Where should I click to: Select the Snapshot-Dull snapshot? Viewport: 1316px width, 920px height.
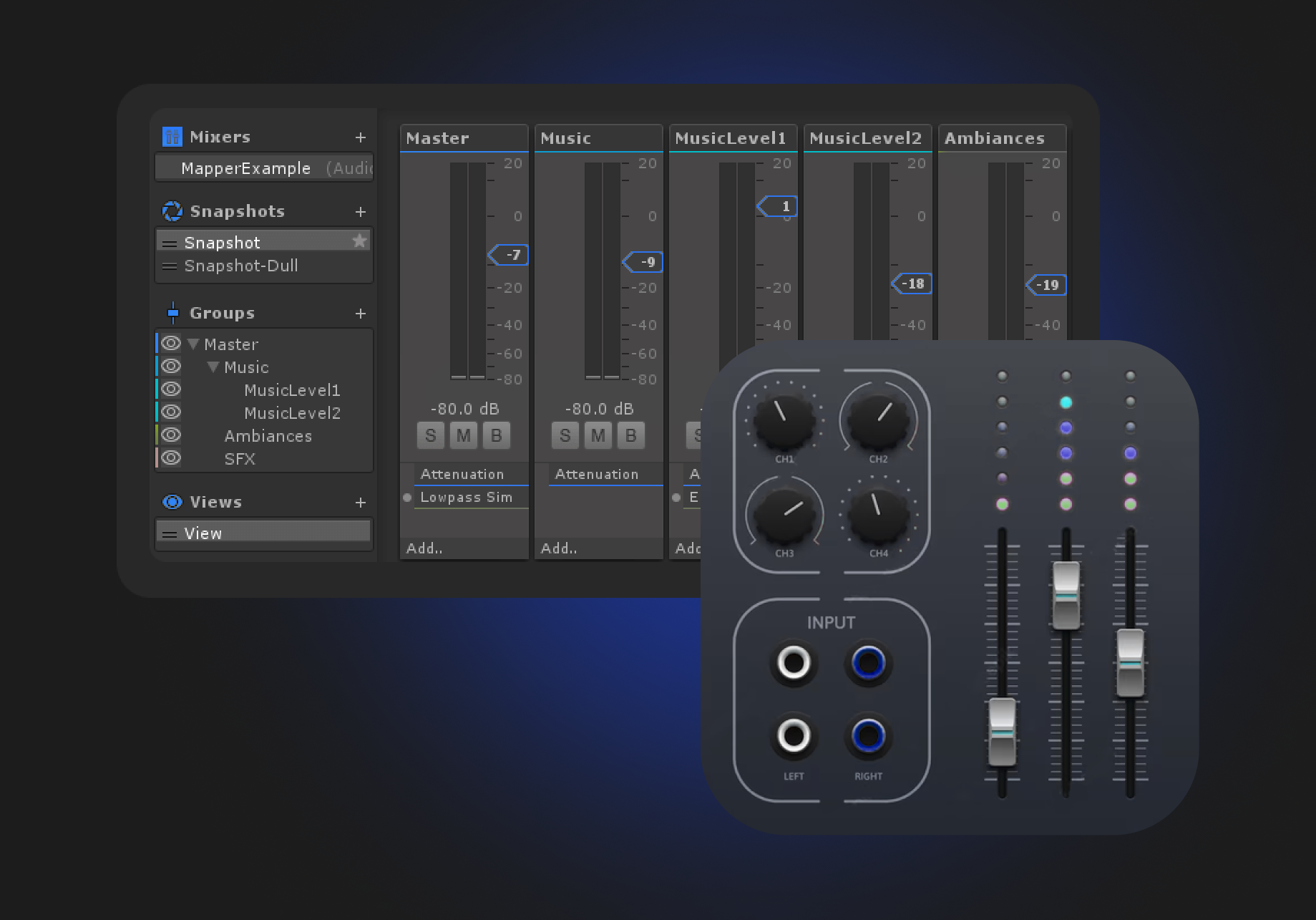point(241,266)
